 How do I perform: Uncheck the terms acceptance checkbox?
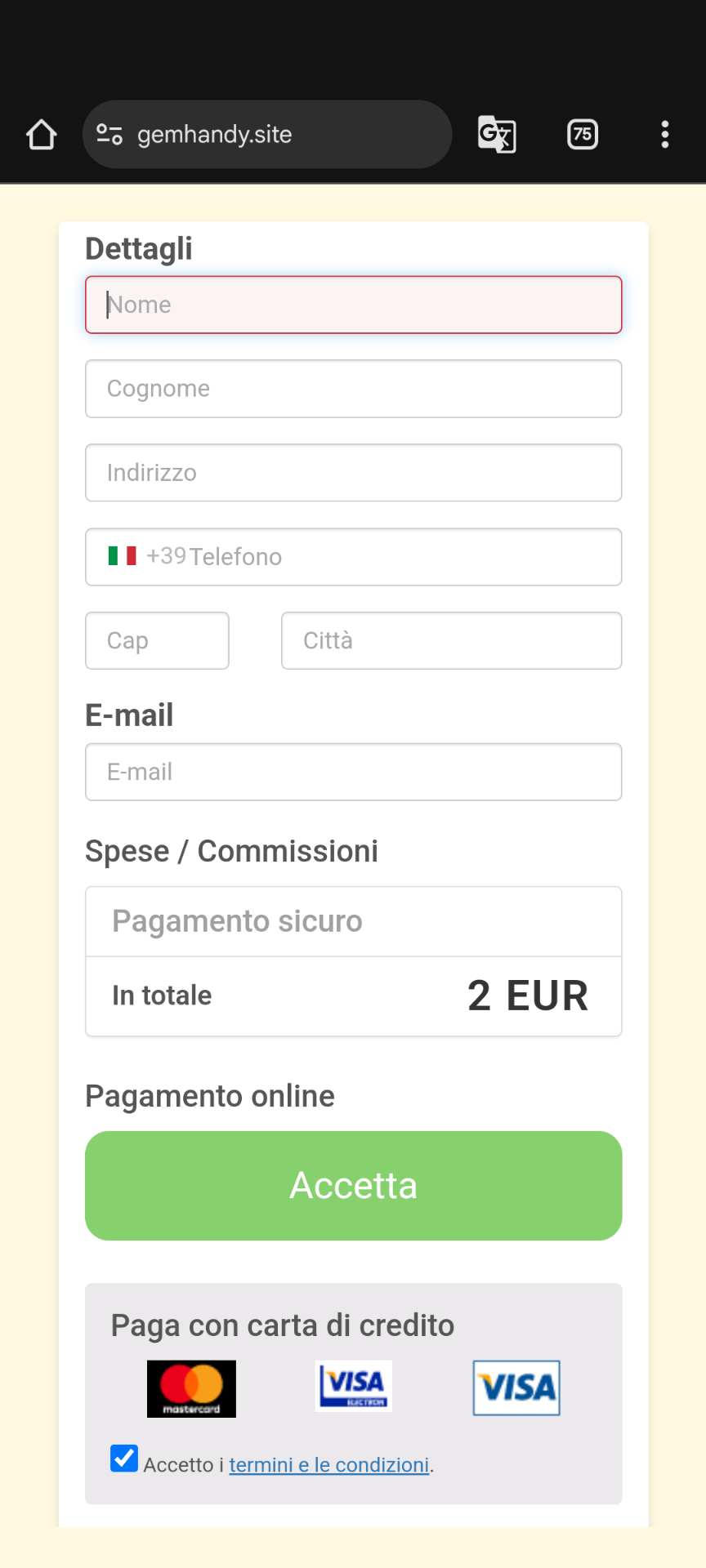124,1458
